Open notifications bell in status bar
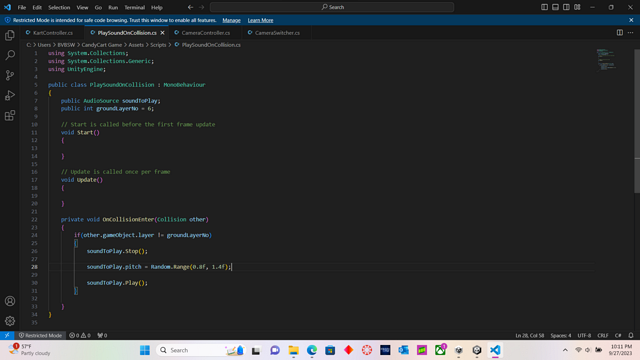Screen dimensions: 640x360 pos(631,335)
